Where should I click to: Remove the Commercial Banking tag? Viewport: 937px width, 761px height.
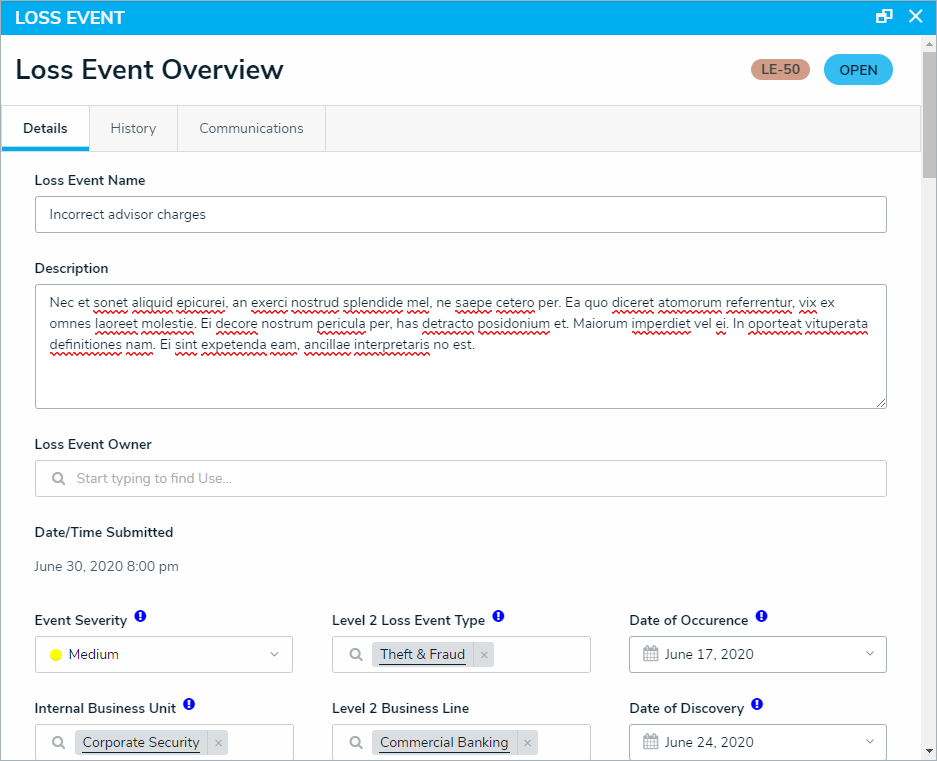click(527, 743)
